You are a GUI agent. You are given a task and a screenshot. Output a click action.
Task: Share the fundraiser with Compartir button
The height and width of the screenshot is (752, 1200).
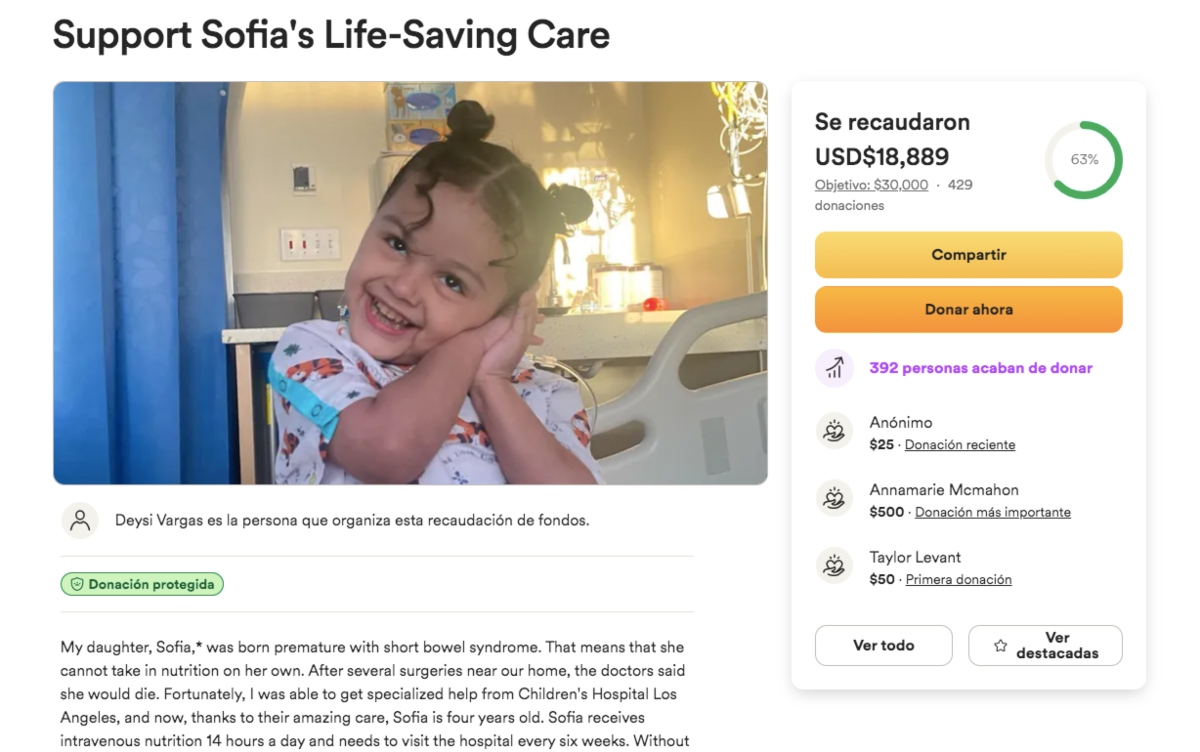tap(969, 255)
